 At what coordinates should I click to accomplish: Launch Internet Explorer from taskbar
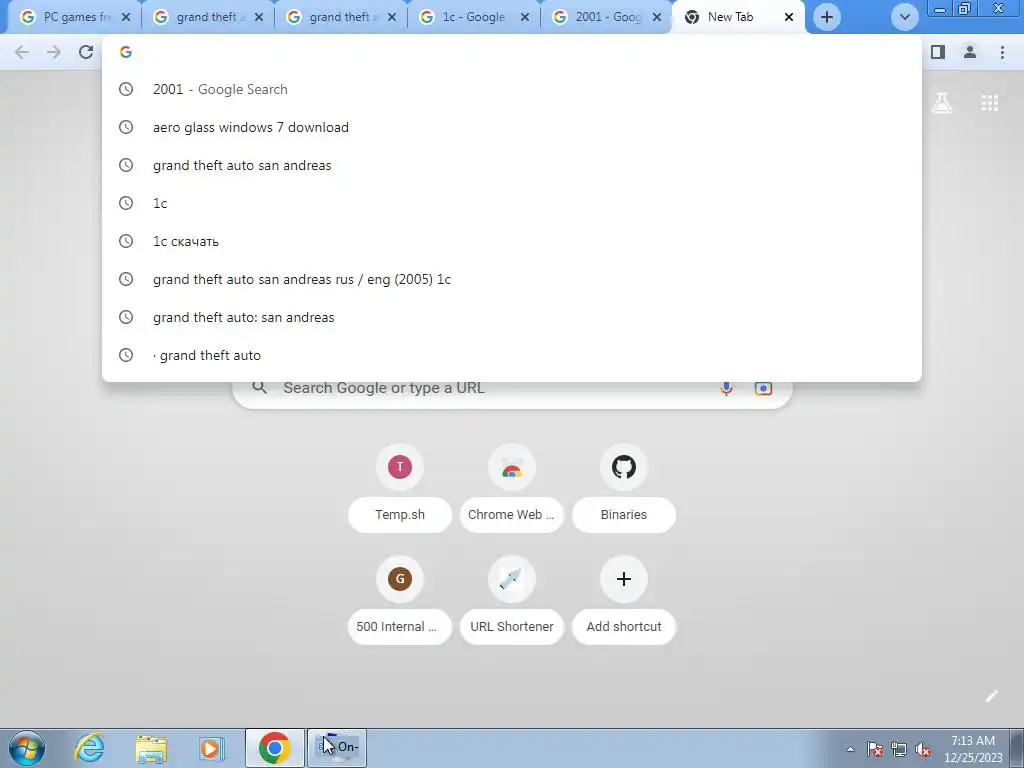pyautogui.click(x=89, y=748)
